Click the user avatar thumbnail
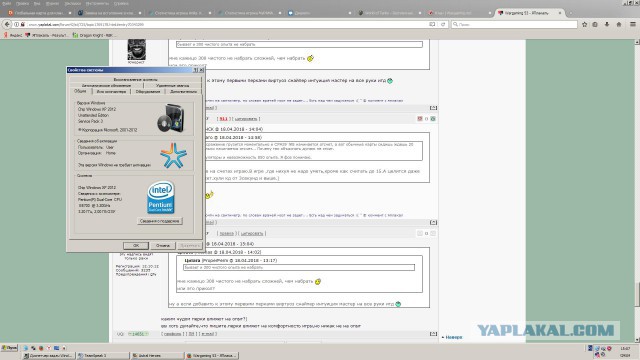The image size is (640, 360). pyautogui.click(x=136, y=49)
